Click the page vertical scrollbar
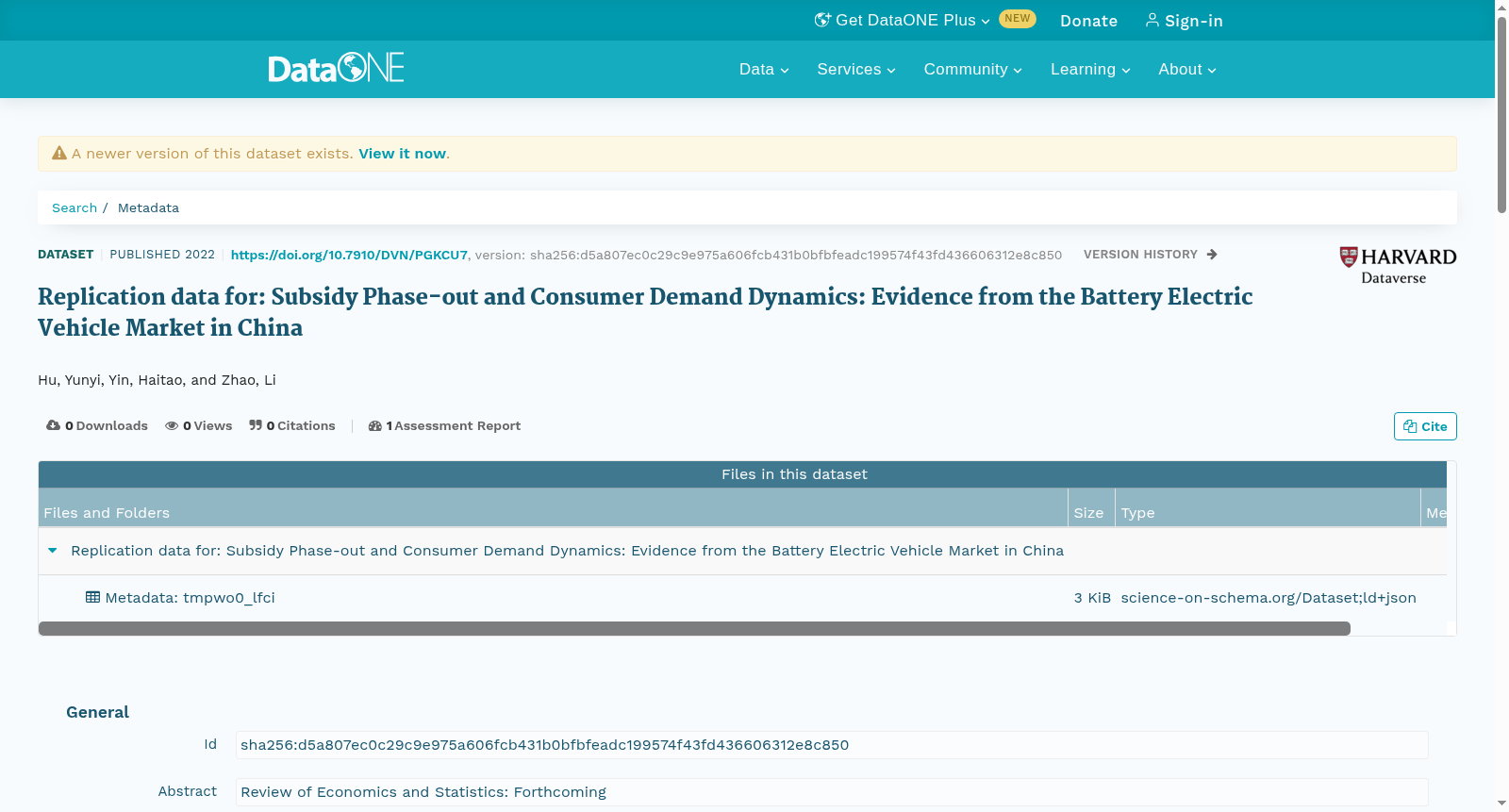This screenshot has height=812, width=1509. point(1501,113)
